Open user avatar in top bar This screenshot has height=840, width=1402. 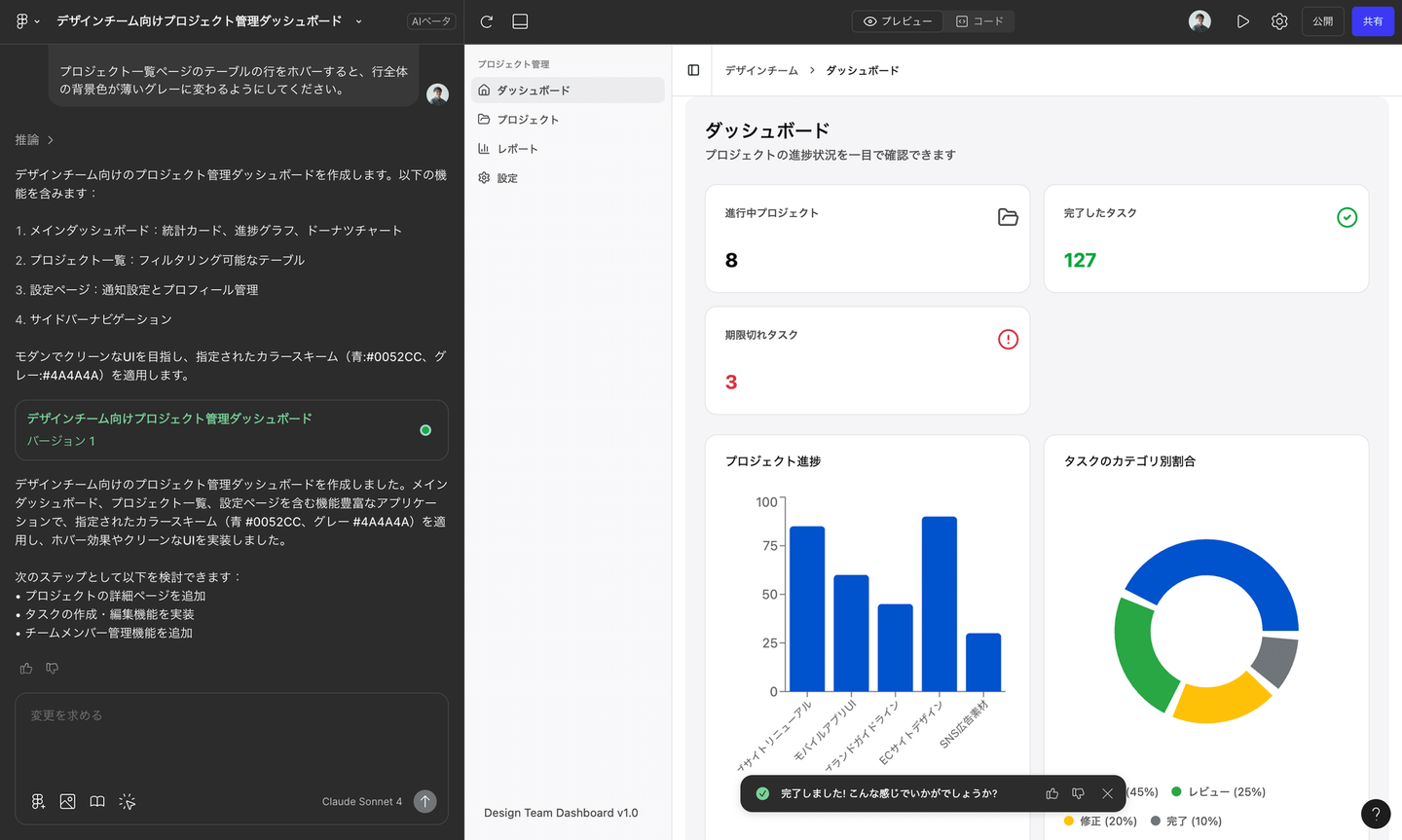(1199, 21)
